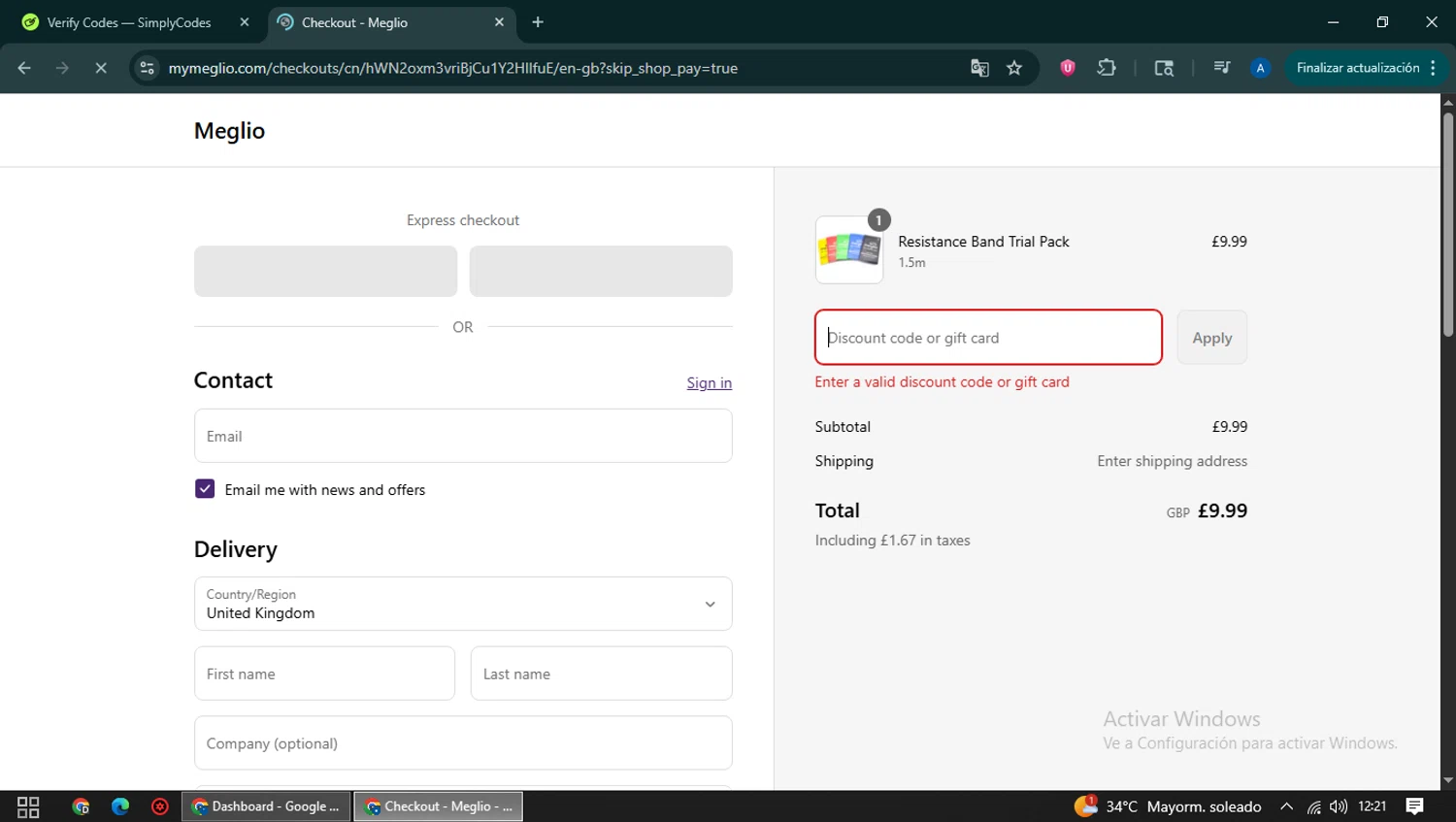
Task: Click the second express checkout placeholder button
Action: 601,271
